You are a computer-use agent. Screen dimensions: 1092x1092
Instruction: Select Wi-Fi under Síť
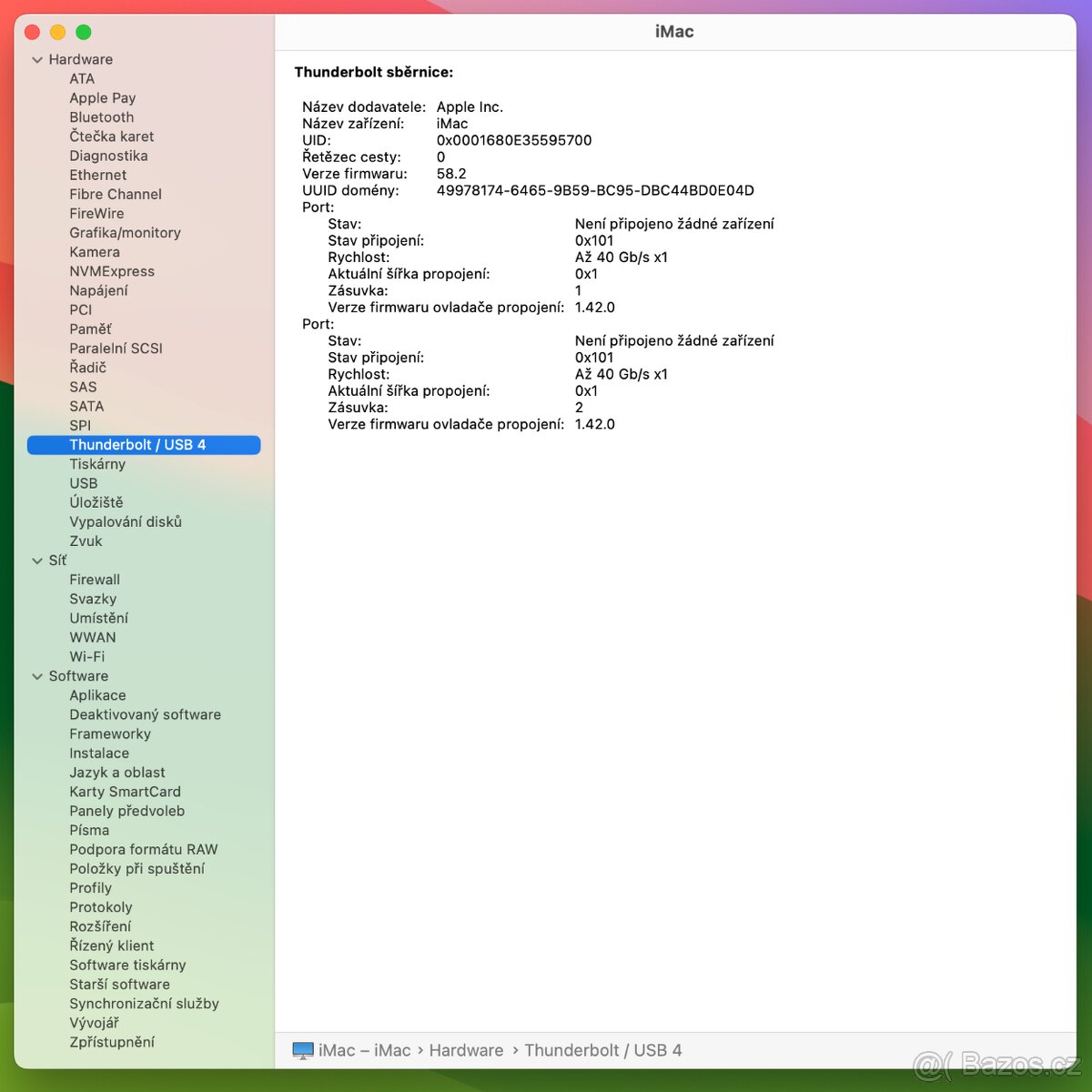point(86,657)
